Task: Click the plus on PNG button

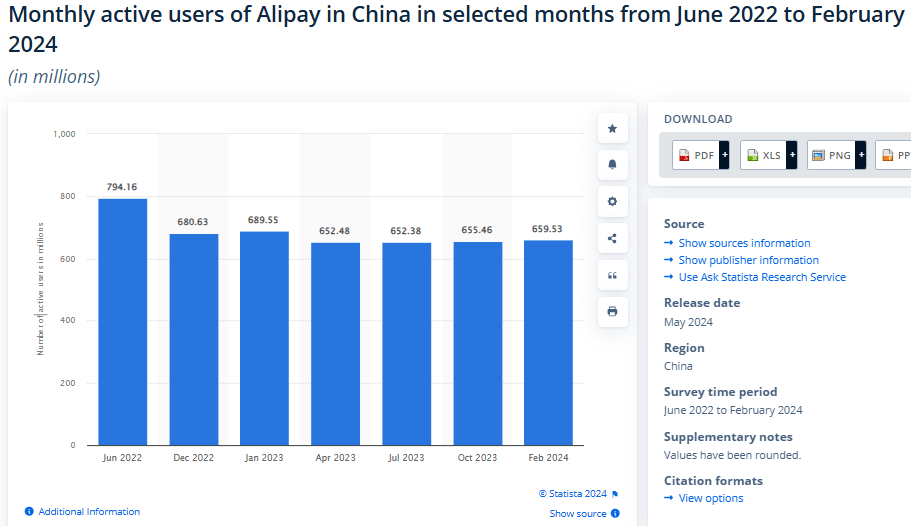Action: (x=861, y=155)
